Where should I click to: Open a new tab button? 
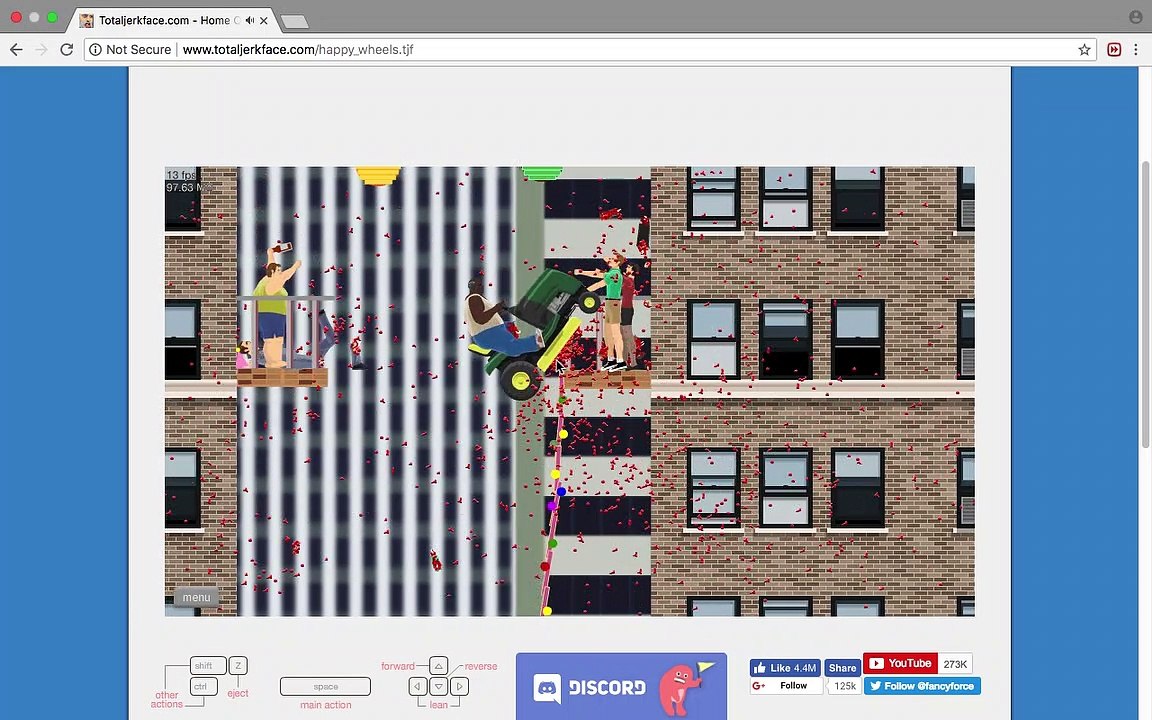(295, 21)
